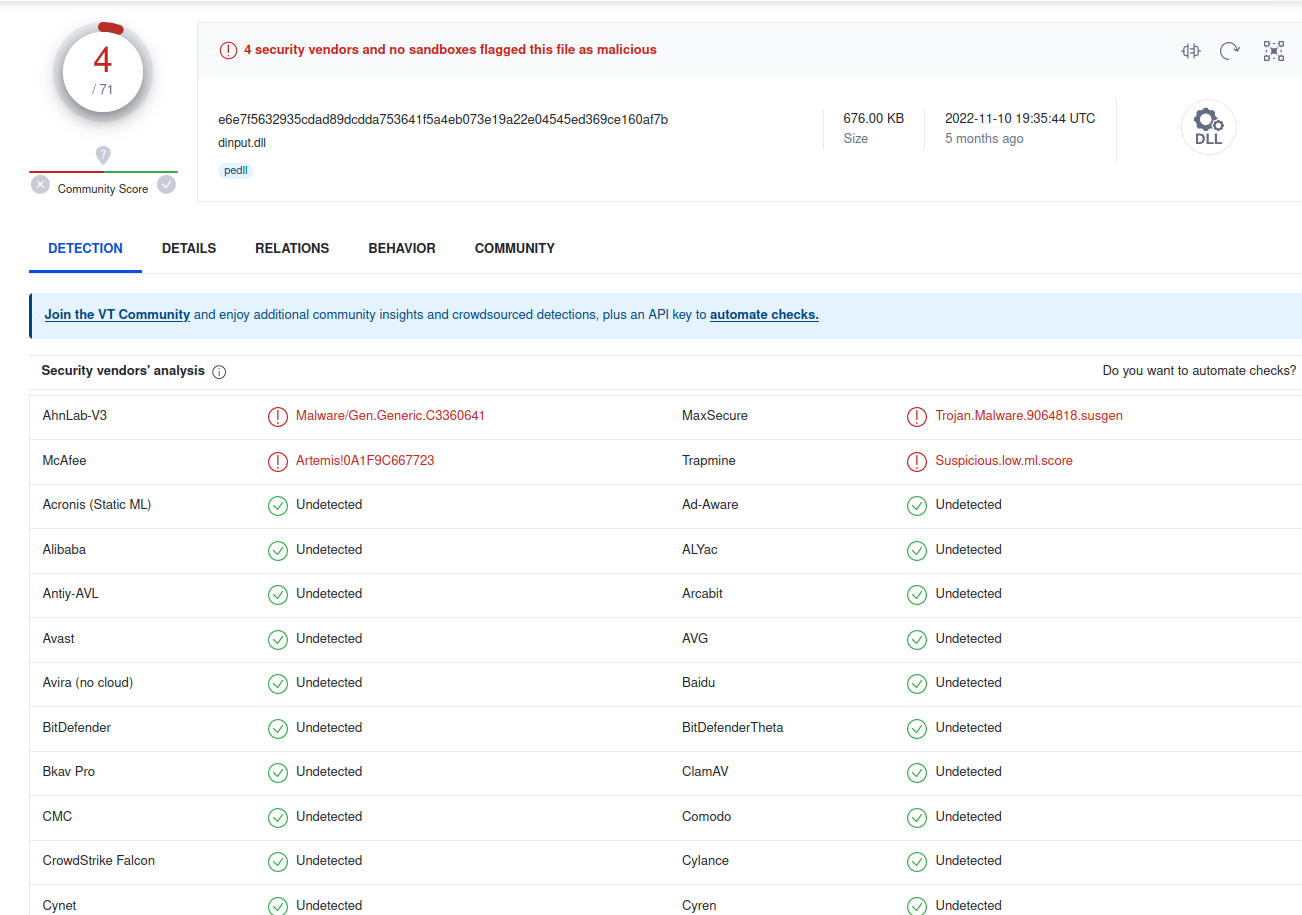Click the info icon beside Security vendors' analysis
Viewport: 1302px width, 915px height.
[x=219, y=372]
